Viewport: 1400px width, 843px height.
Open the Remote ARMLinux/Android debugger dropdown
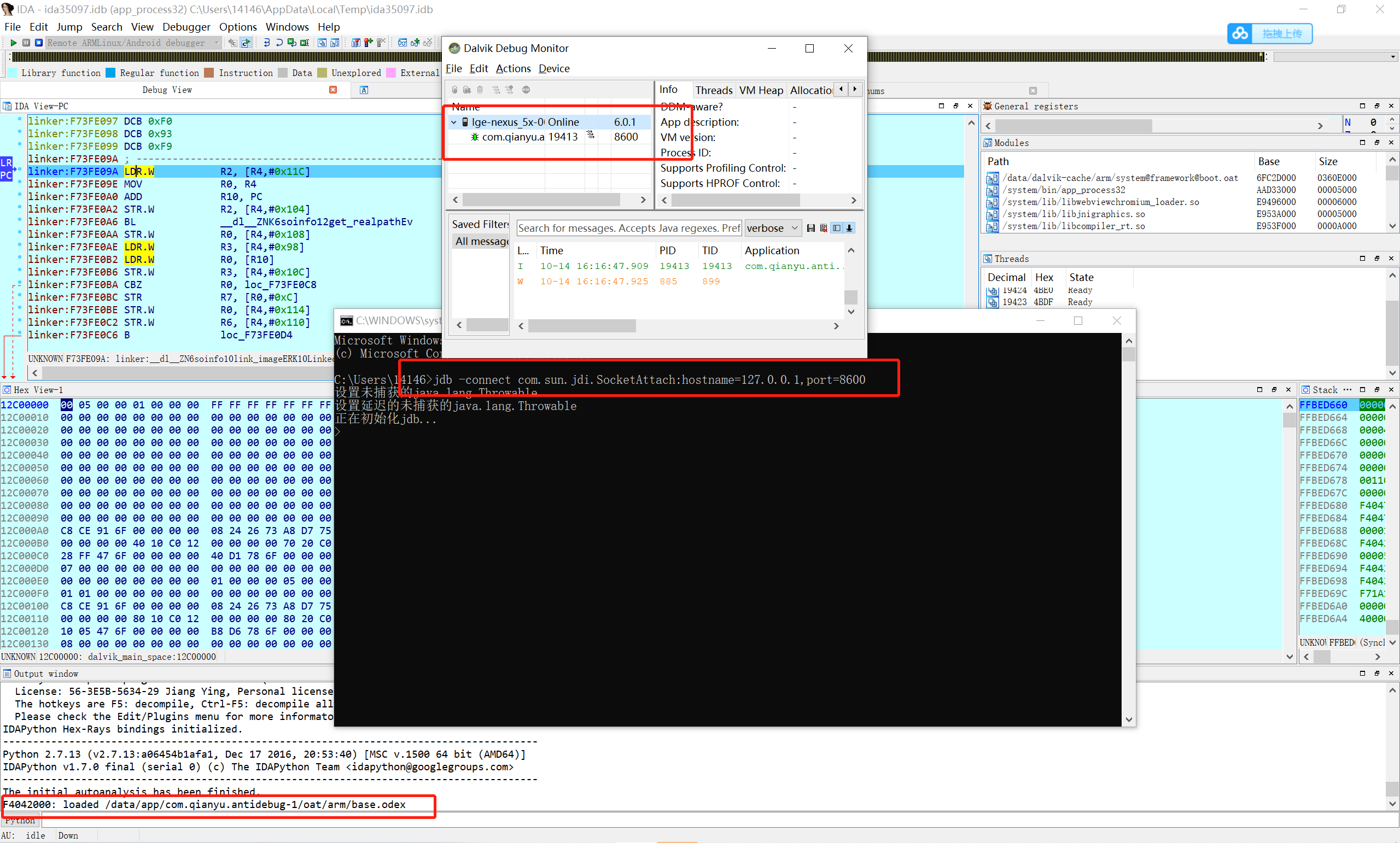click(x=133, y=43)
